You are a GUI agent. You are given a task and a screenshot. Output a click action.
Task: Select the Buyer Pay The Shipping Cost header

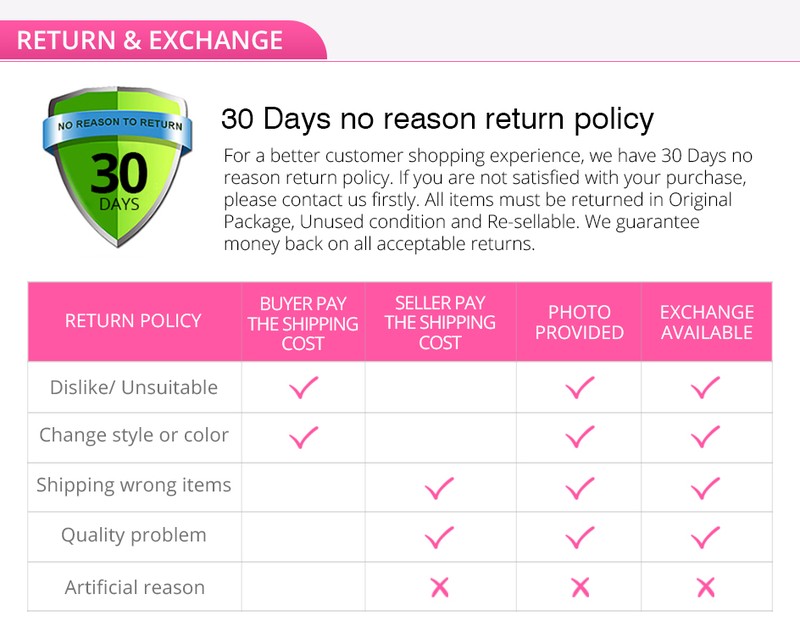pyautogui.click(x=303, y=322)
